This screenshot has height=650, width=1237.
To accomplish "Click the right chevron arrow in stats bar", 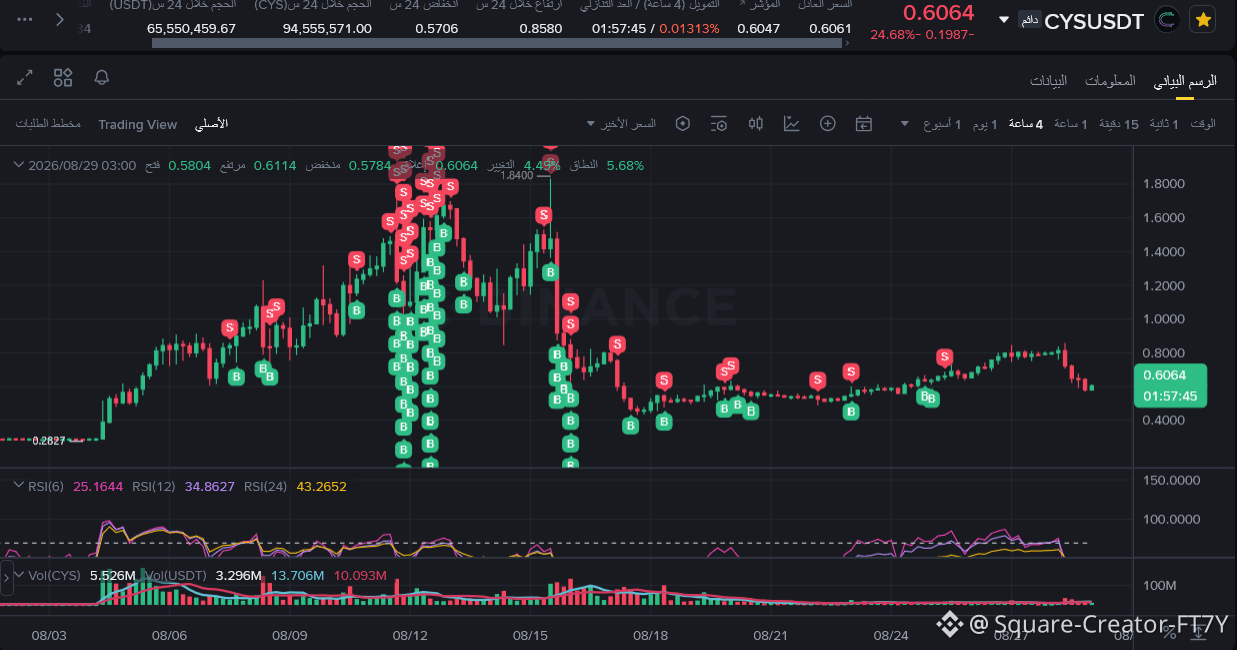I will (61, 19).
